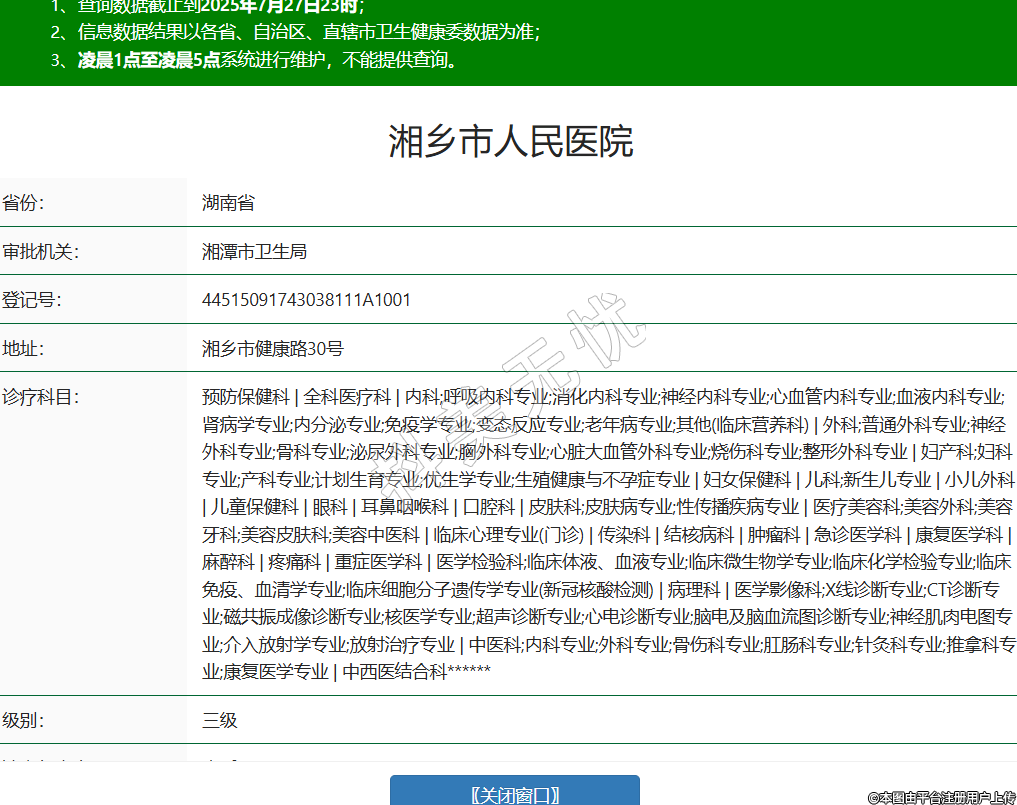
Task: Select the 登记号 field label
Action: pos(32,300)
